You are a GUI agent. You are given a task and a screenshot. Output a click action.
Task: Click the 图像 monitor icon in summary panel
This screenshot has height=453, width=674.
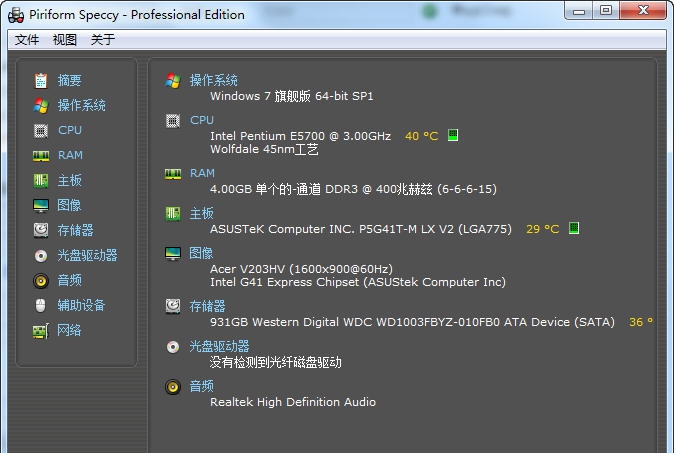[x=173, y=254]
